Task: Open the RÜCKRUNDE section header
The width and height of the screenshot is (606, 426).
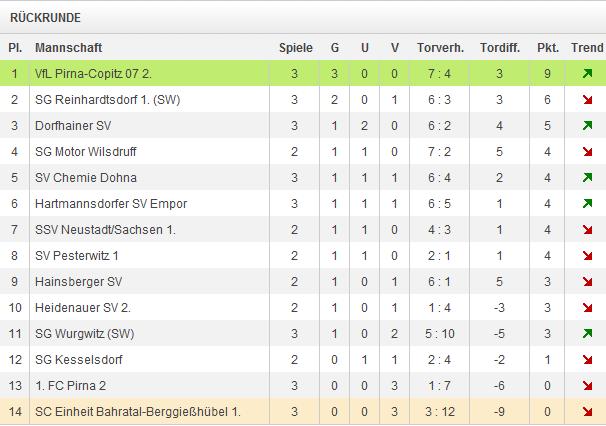Action: coord(45,18)
